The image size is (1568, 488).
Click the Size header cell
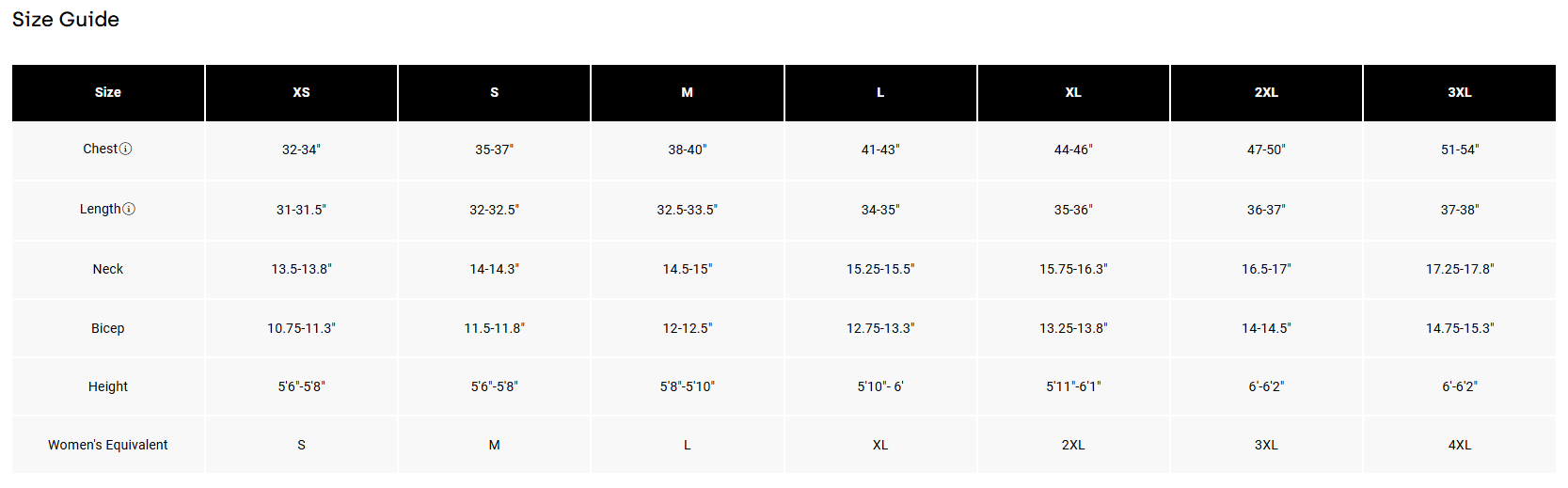(x=108, y=92)
